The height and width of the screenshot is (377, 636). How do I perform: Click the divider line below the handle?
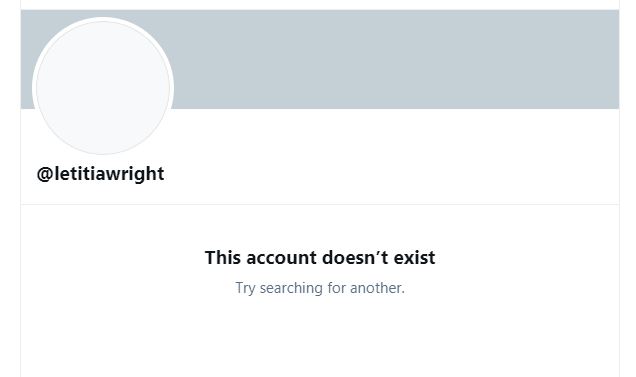(320, 205)
